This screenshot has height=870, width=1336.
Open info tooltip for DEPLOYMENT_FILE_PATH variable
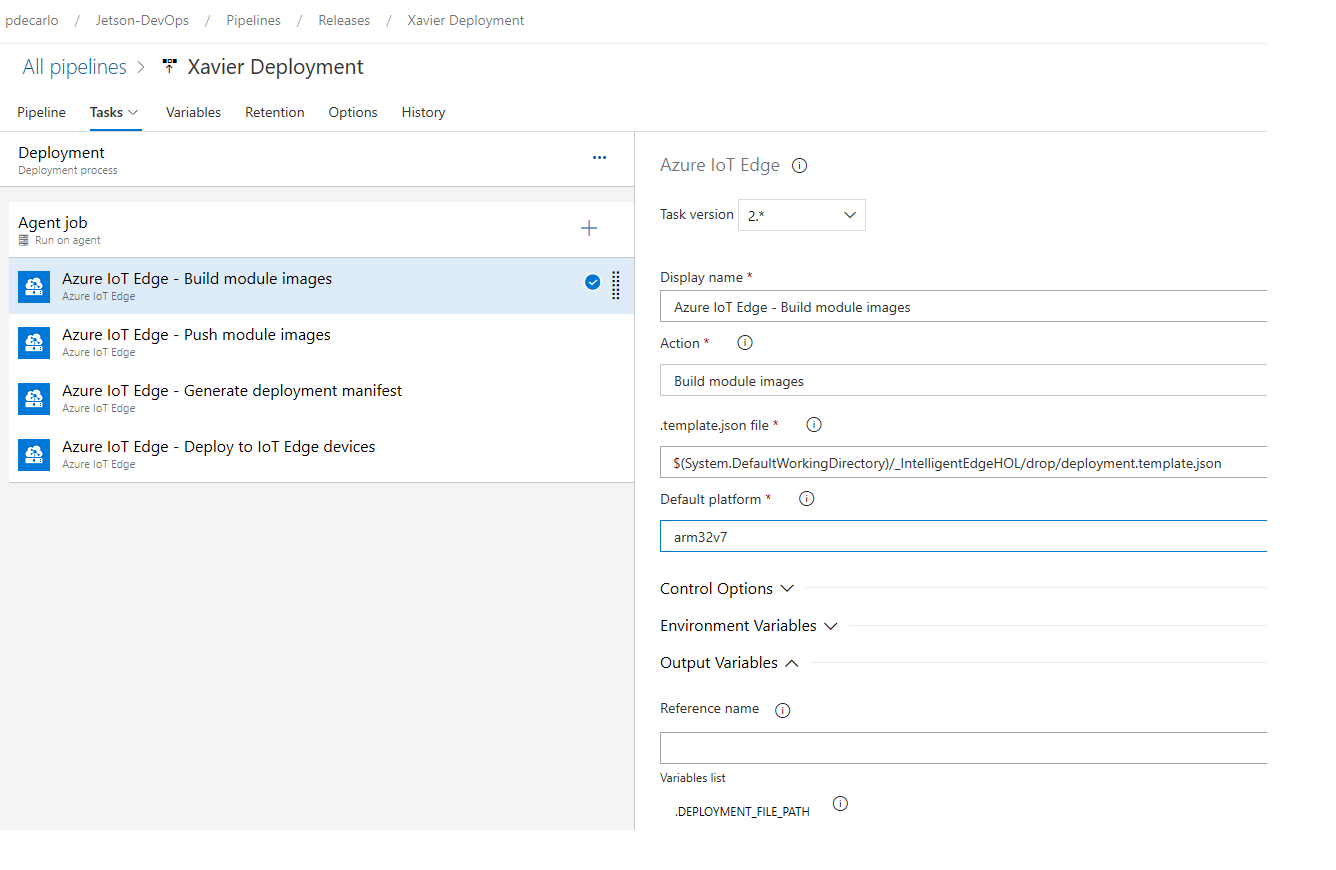pos(840,803)
